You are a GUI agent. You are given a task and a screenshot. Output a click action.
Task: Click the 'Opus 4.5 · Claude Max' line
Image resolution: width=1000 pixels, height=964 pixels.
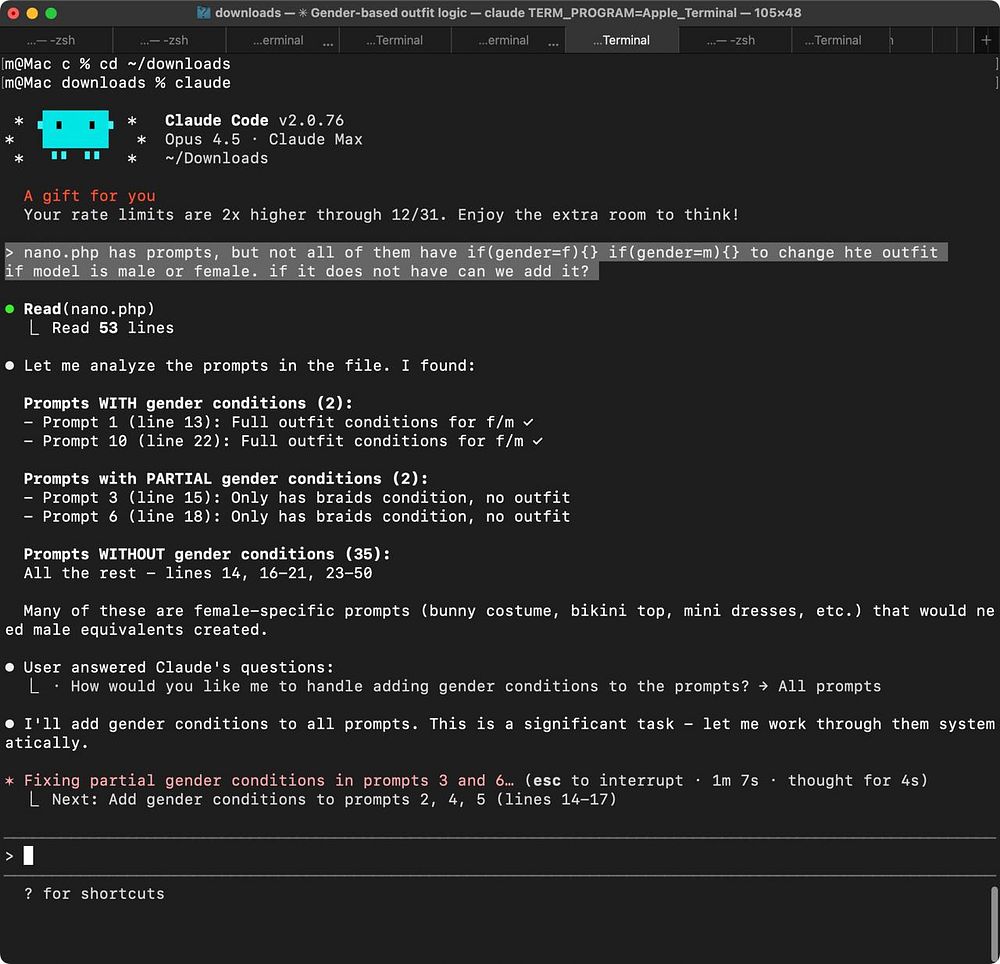coord(263,139)
